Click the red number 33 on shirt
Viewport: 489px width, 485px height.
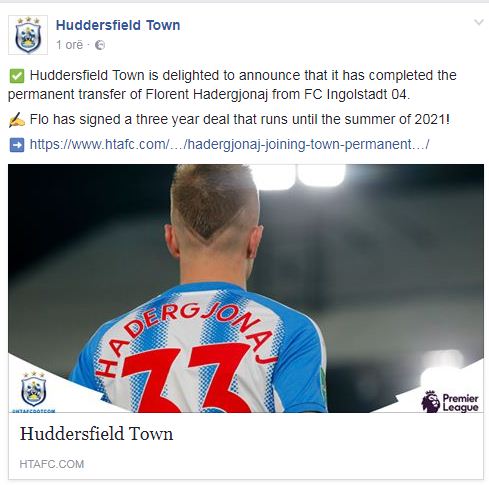pos(187,378)
